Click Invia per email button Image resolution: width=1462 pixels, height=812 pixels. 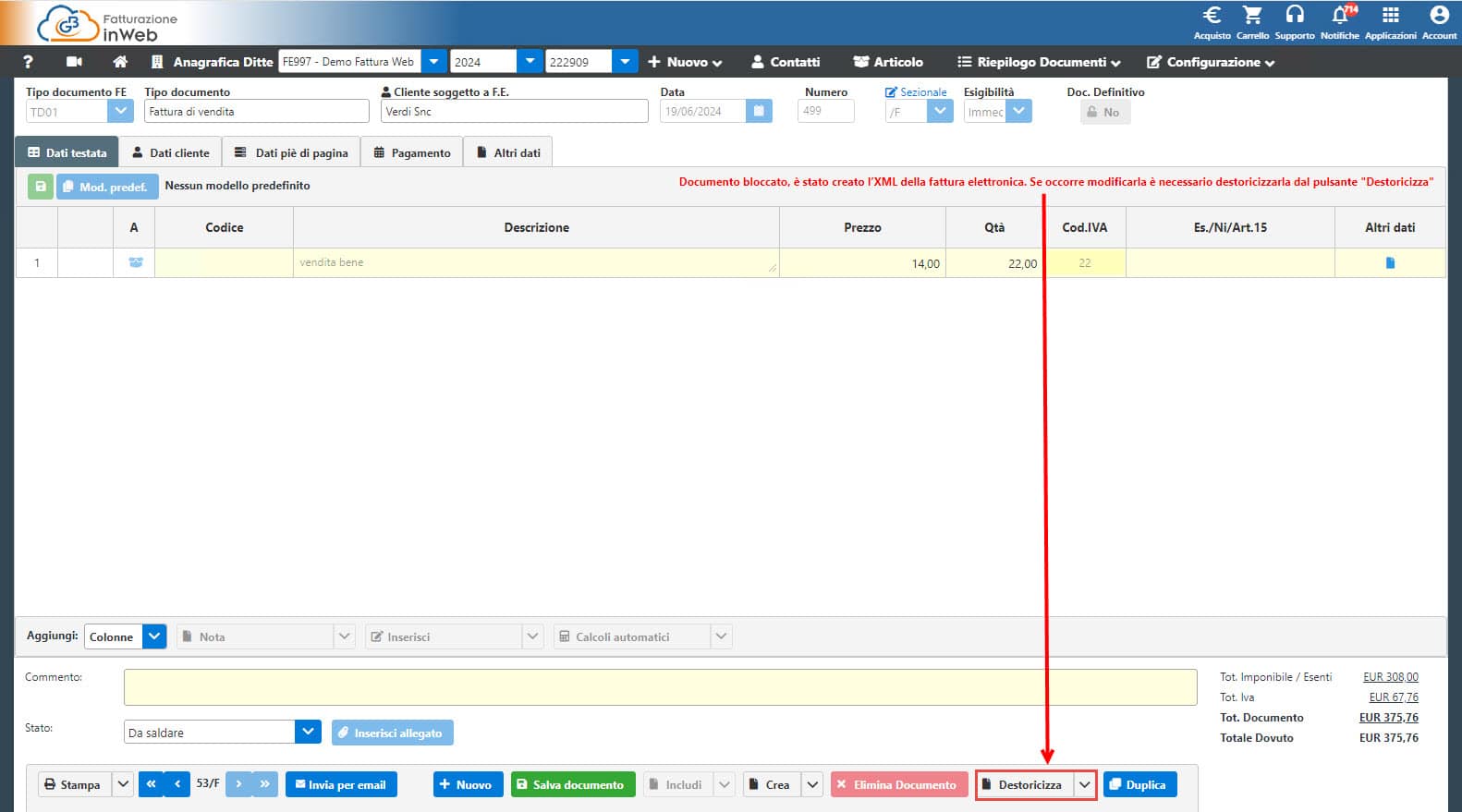(341, 784)
